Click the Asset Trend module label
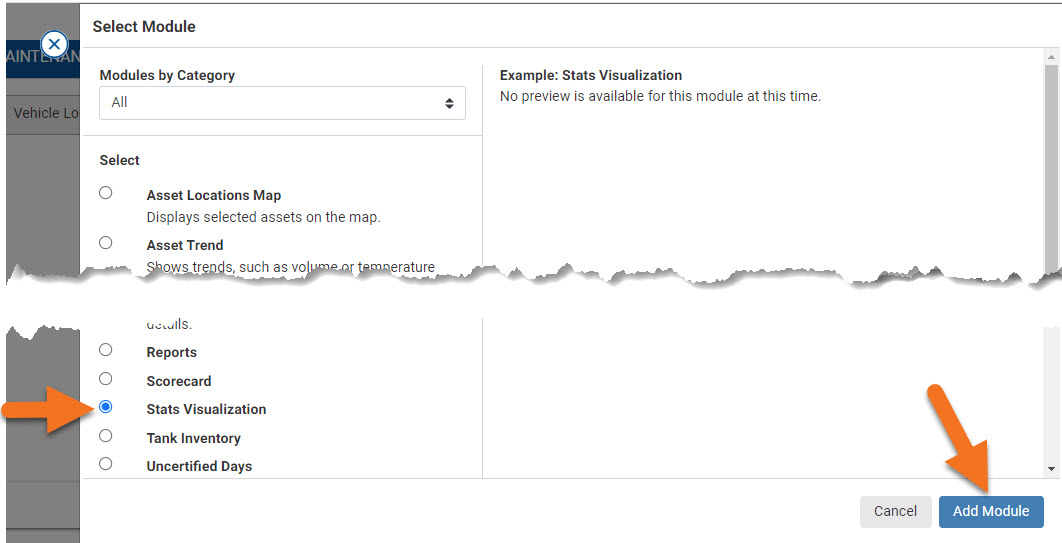This screenshot has height=543, width=1062. pos(185,245)
